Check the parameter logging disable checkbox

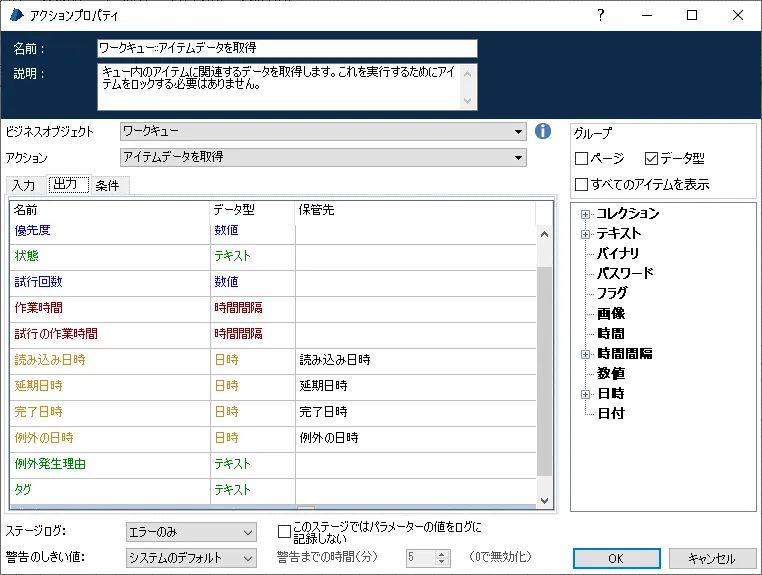click(x=285, y=532)
